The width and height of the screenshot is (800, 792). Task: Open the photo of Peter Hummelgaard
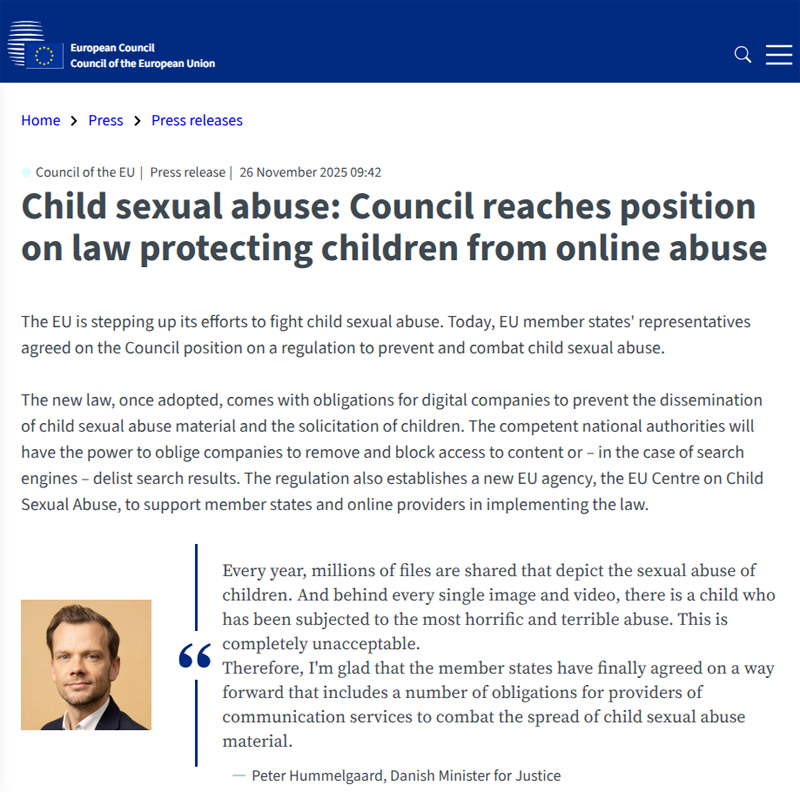pos(86,665)
